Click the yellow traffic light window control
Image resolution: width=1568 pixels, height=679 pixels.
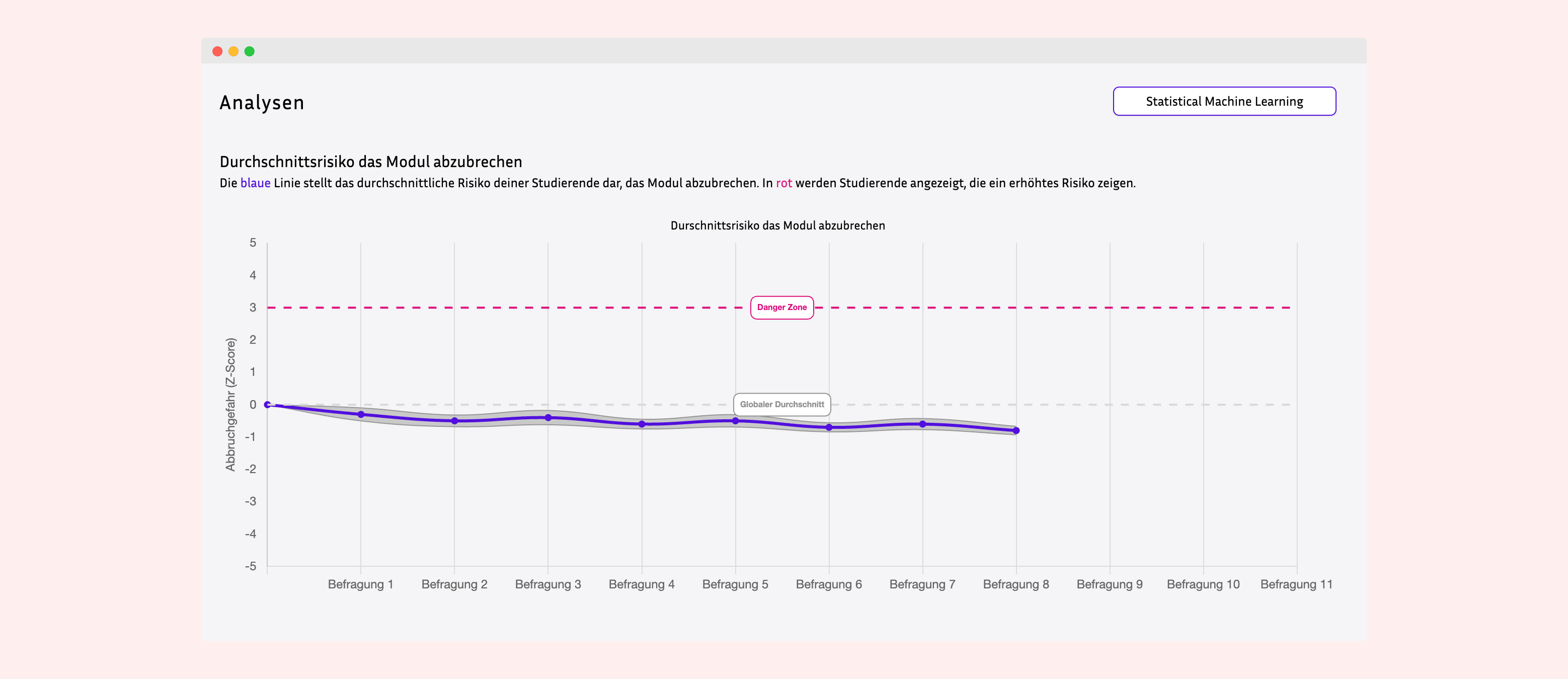point(233,52)
